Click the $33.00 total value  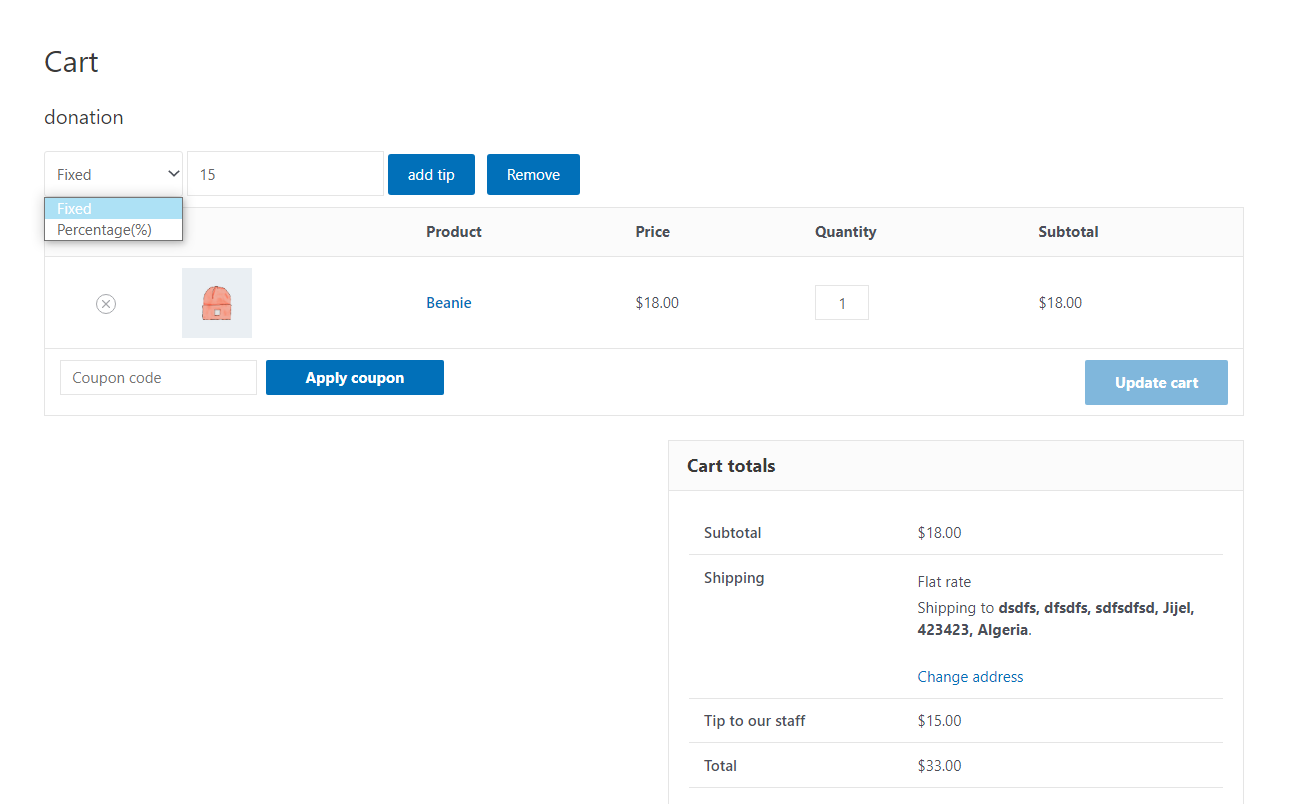click(939, 766)
